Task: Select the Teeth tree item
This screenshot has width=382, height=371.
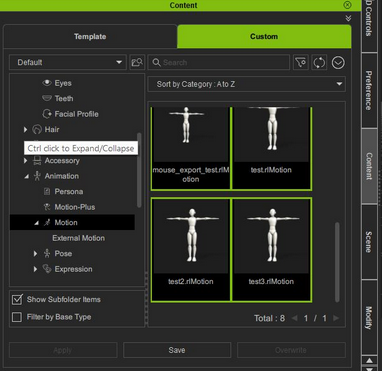Action: pyautogui.click(x=64, y=98)
